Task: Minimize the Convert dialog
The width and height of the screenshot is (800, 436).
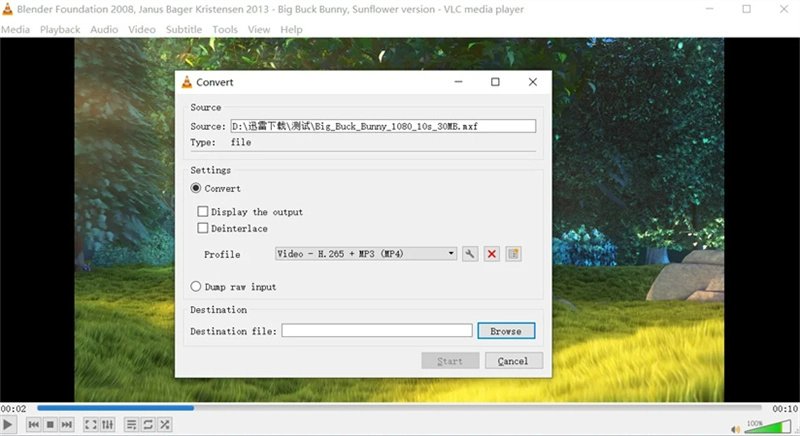Action: pos(458,82)
